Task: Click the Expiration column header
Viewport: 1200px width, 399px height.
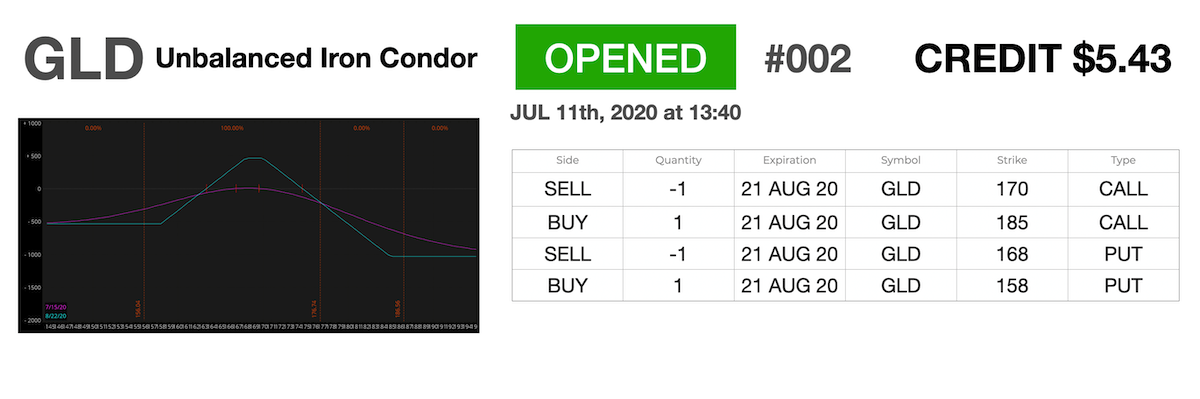Action: click(789, 160)
